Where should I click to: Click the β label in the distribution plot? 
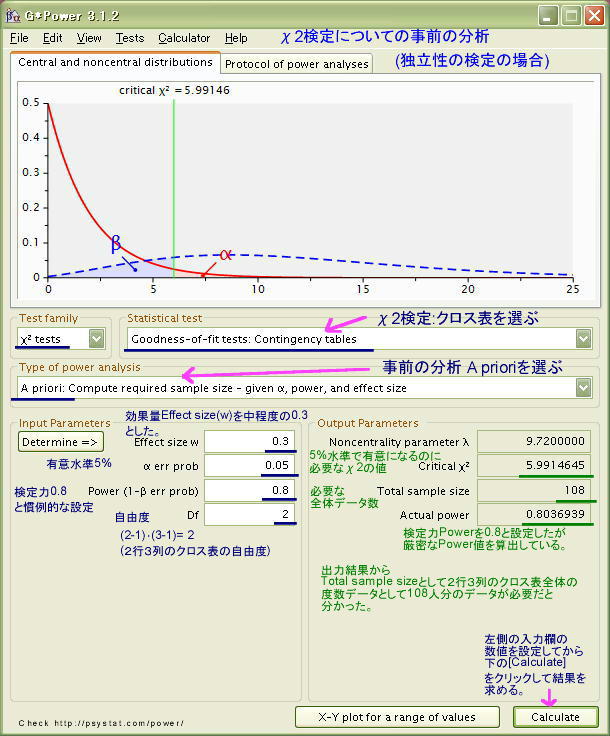pyautogui.click(x=116, y=244)
